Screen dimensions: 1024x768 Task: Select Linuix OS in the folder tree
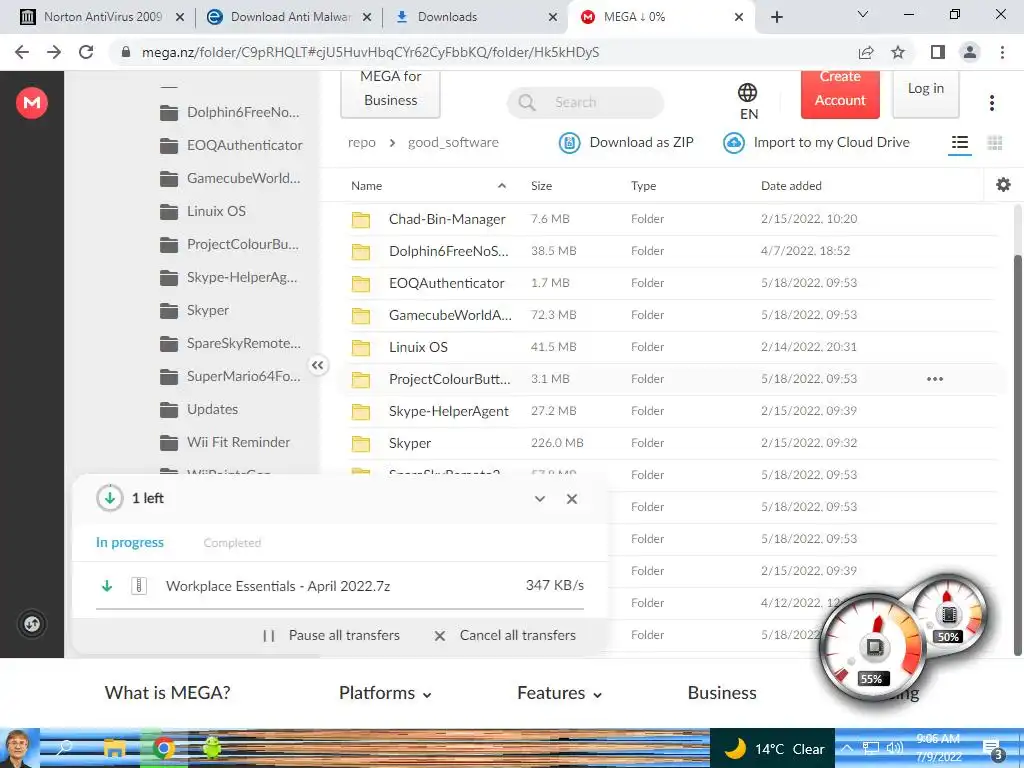tap(203, 212)
